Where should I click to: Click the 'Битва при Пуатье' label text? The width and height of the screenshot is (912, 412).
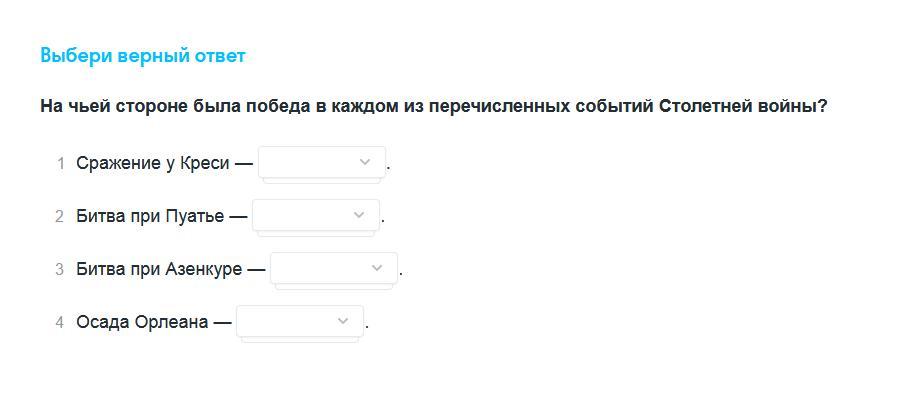(x=150, y=216)
